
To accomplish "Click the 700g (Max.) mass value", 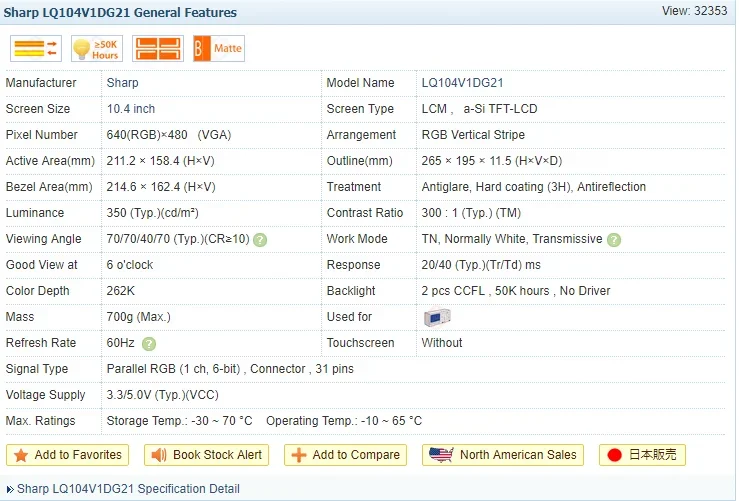I will click(139, 317).
